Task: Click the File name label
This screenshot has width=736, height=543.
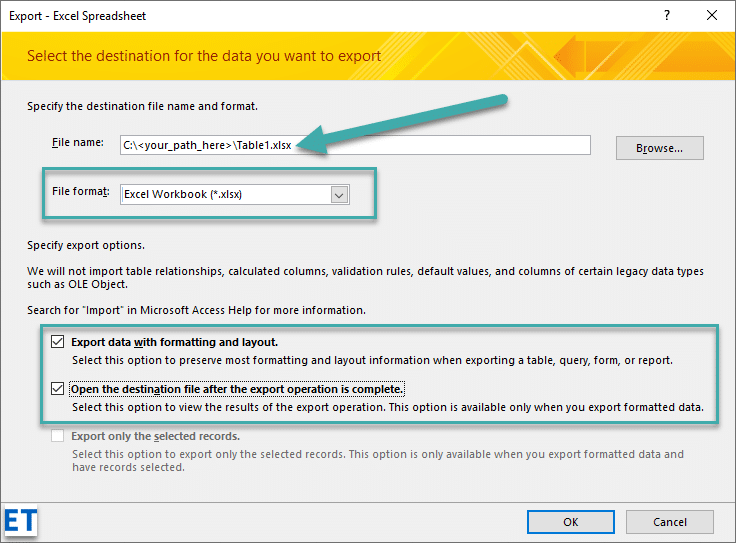Action: coord(78,142)
